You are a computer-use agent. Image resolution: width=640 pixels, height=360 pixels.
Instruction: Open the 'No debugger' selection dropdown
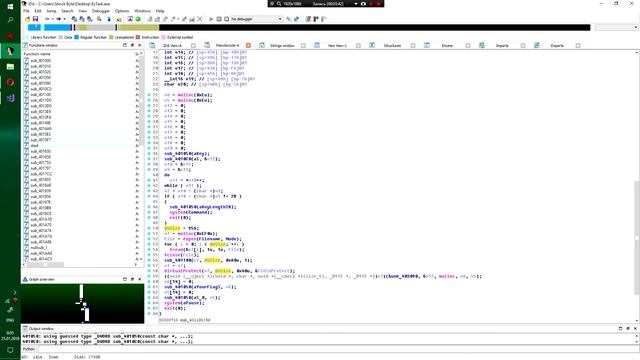tap(256, 19)
